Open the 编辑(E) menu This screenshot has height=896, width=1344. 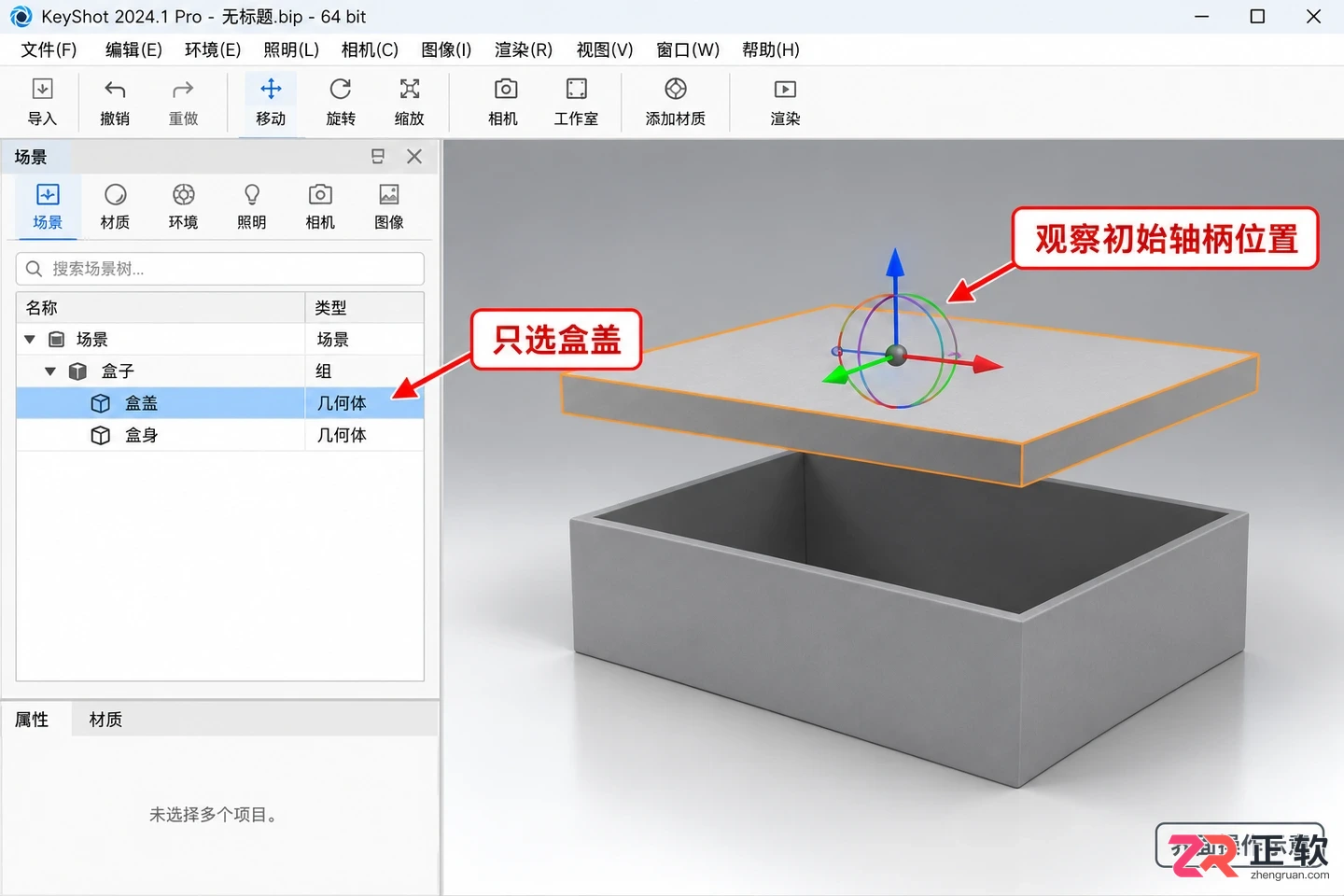tap(133, 49)
